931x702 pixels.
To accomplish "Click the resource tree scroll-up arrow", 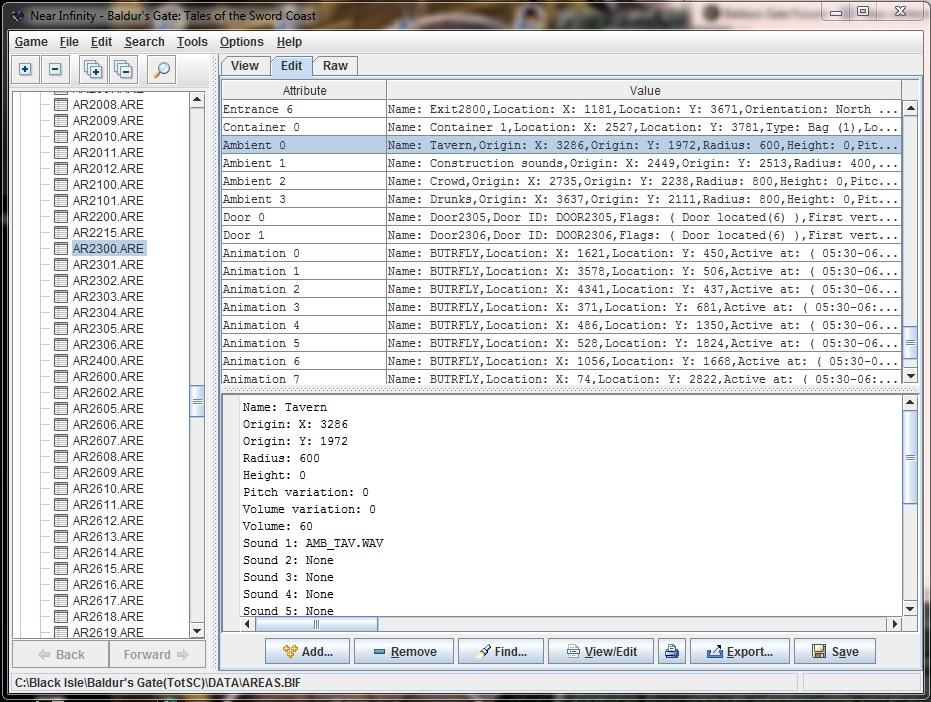I will (x=197, y=99).
